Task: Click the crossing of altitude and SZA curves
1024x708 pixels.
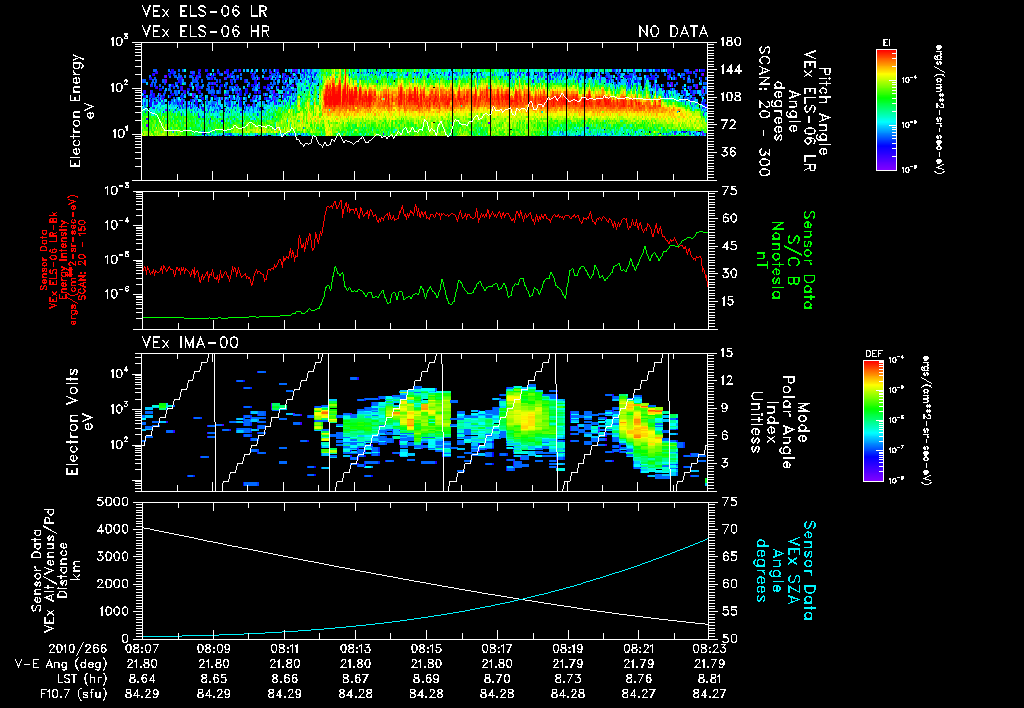Action: pos(521,600)
